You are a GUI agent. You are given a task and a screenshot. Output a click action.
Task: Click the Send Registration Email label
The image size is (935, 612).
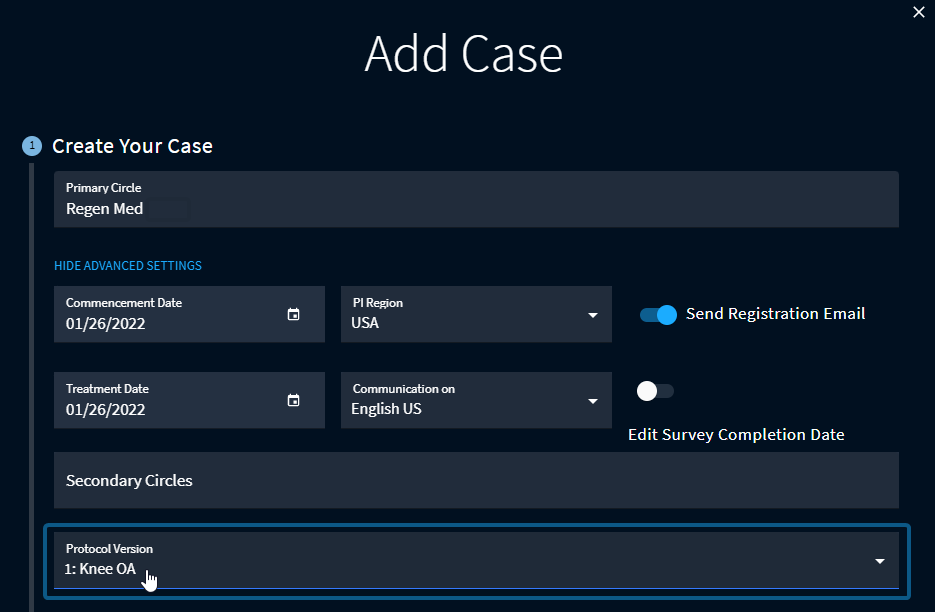[x=775, y=314]
